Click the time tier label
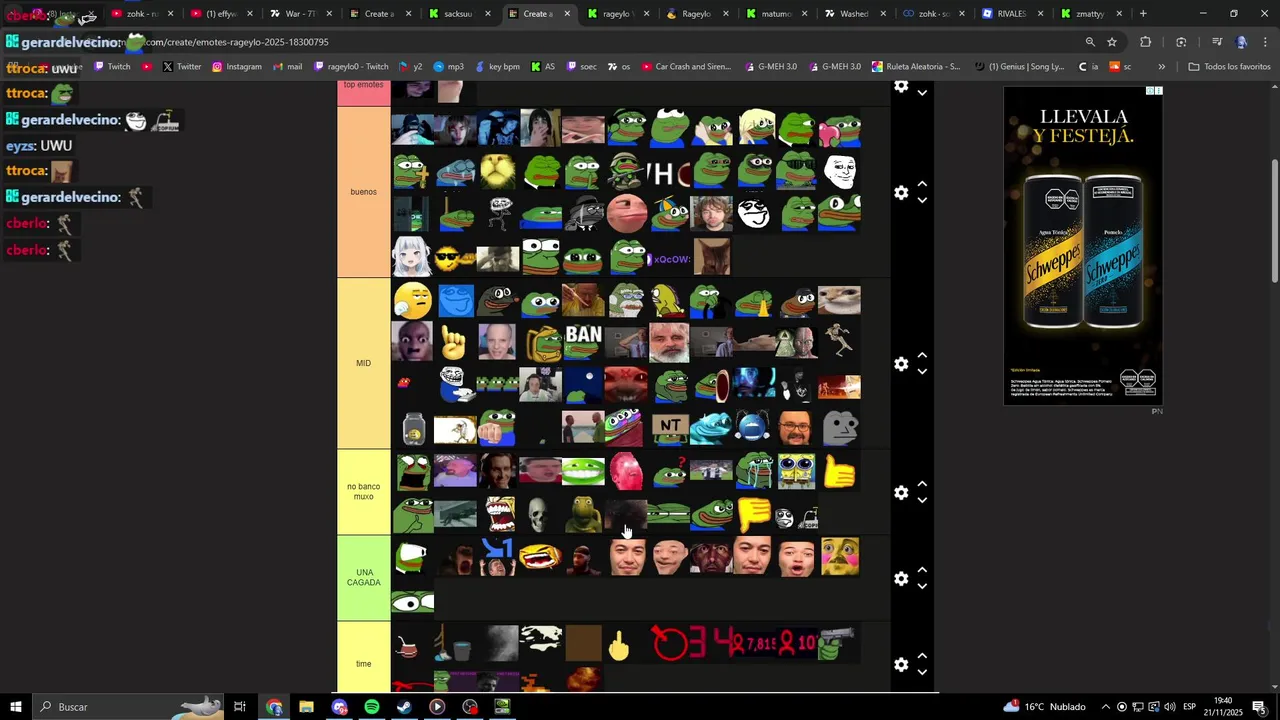This screenshot has height=720, width=1280. pyautogui.click(x=363, y=664)
